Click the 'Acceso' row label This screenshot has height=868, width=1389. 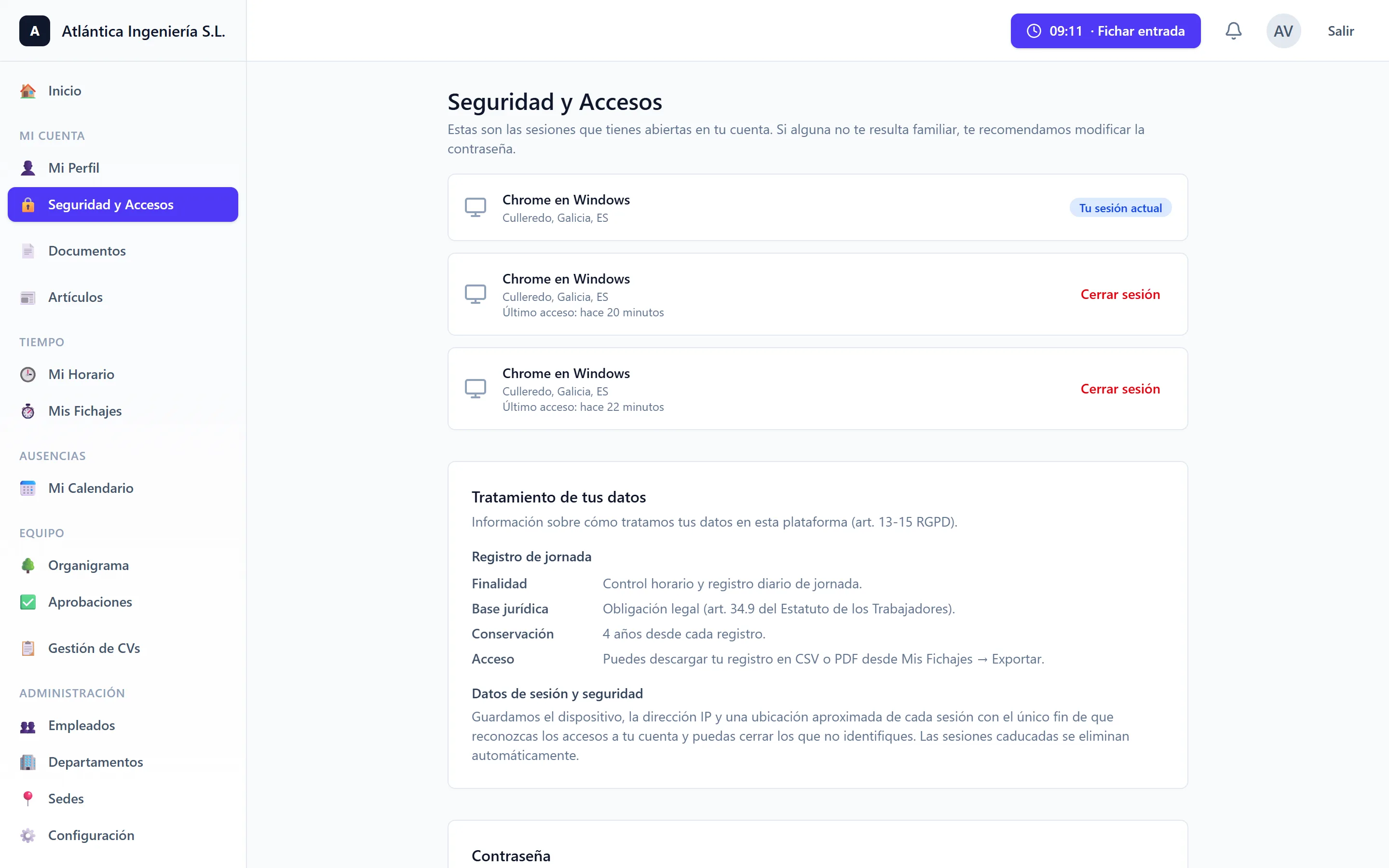pos(493,659)
